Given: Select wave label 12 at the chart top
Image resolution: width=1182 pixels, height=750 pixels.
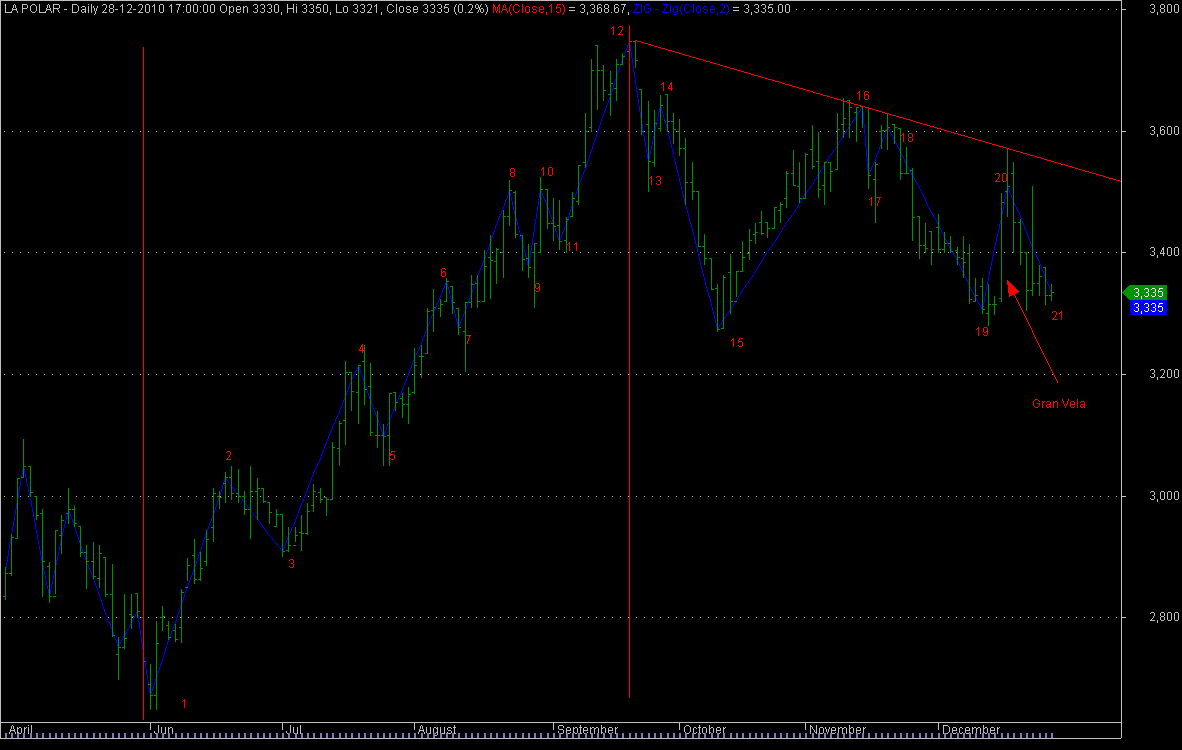Looking at the screenshot, I should click(x=617, y=31).
